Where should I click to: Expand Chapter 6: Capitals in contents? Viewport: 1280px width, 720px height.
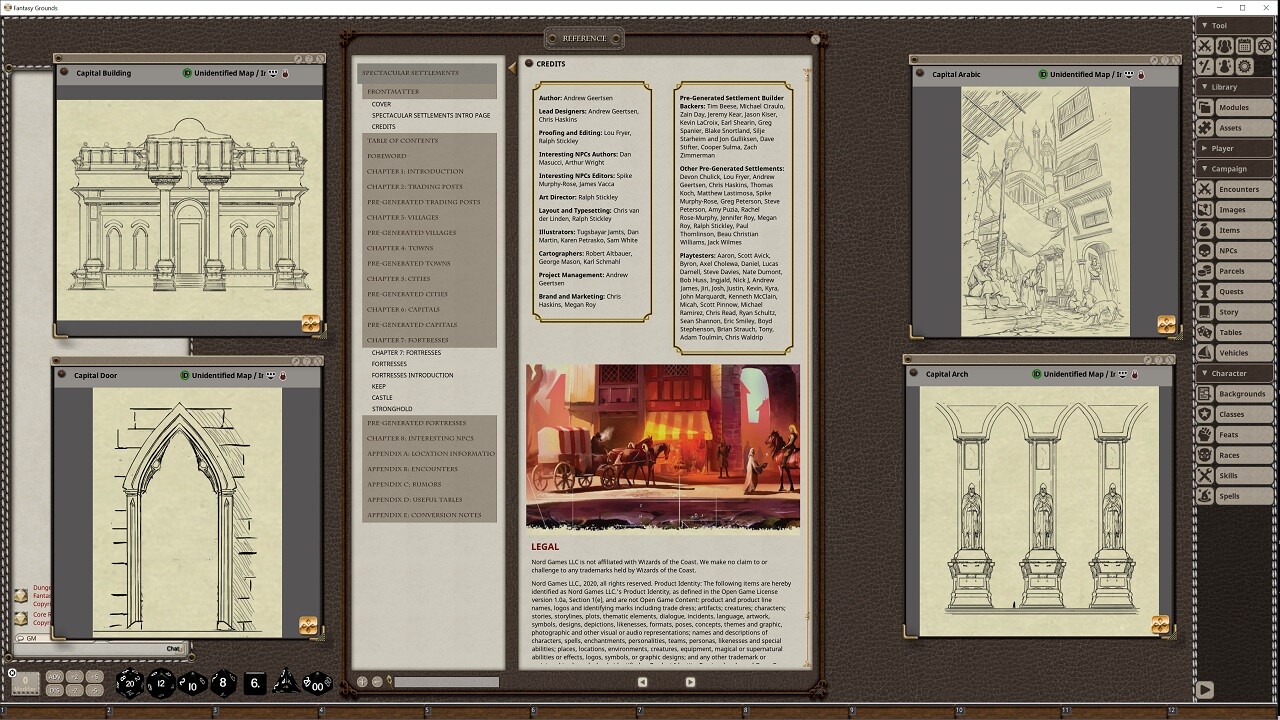pyautogui.click(x=403, y=310)
